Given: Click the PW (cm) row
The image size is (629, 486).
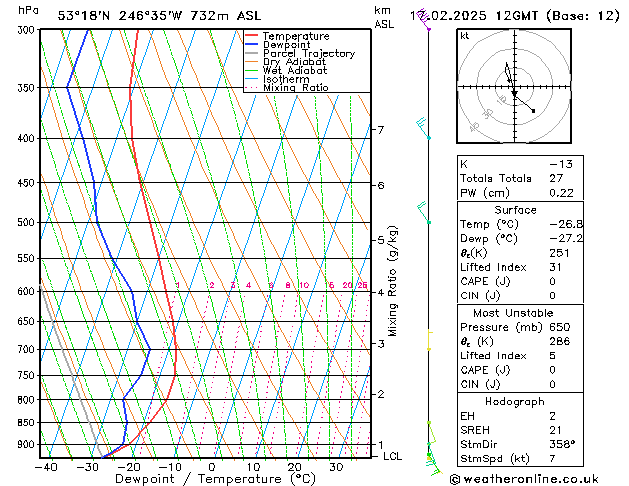Looking at the screenshot, I should pyautogui.click(x=520, y=193).
